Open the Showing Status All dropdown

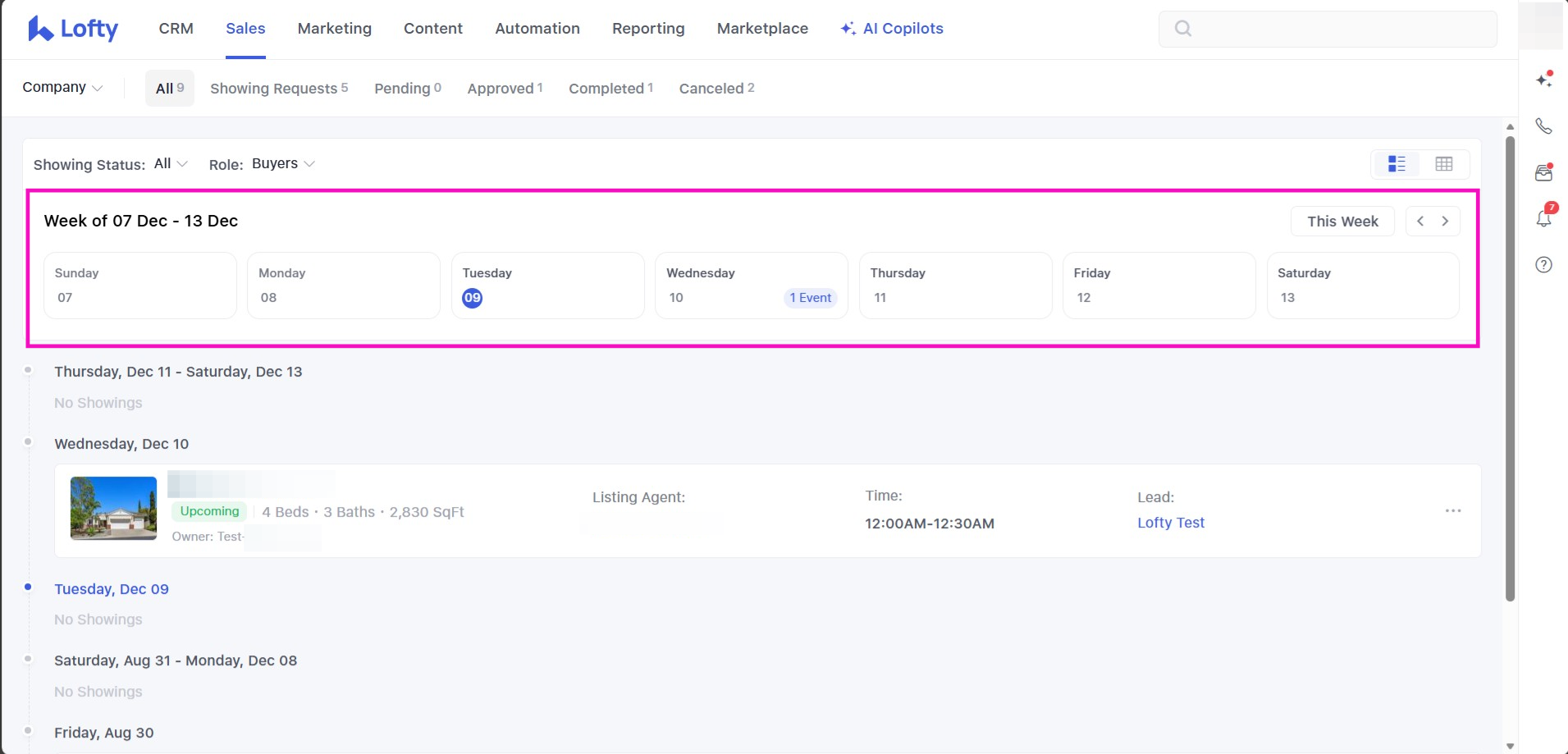click(x=171, y=164)
